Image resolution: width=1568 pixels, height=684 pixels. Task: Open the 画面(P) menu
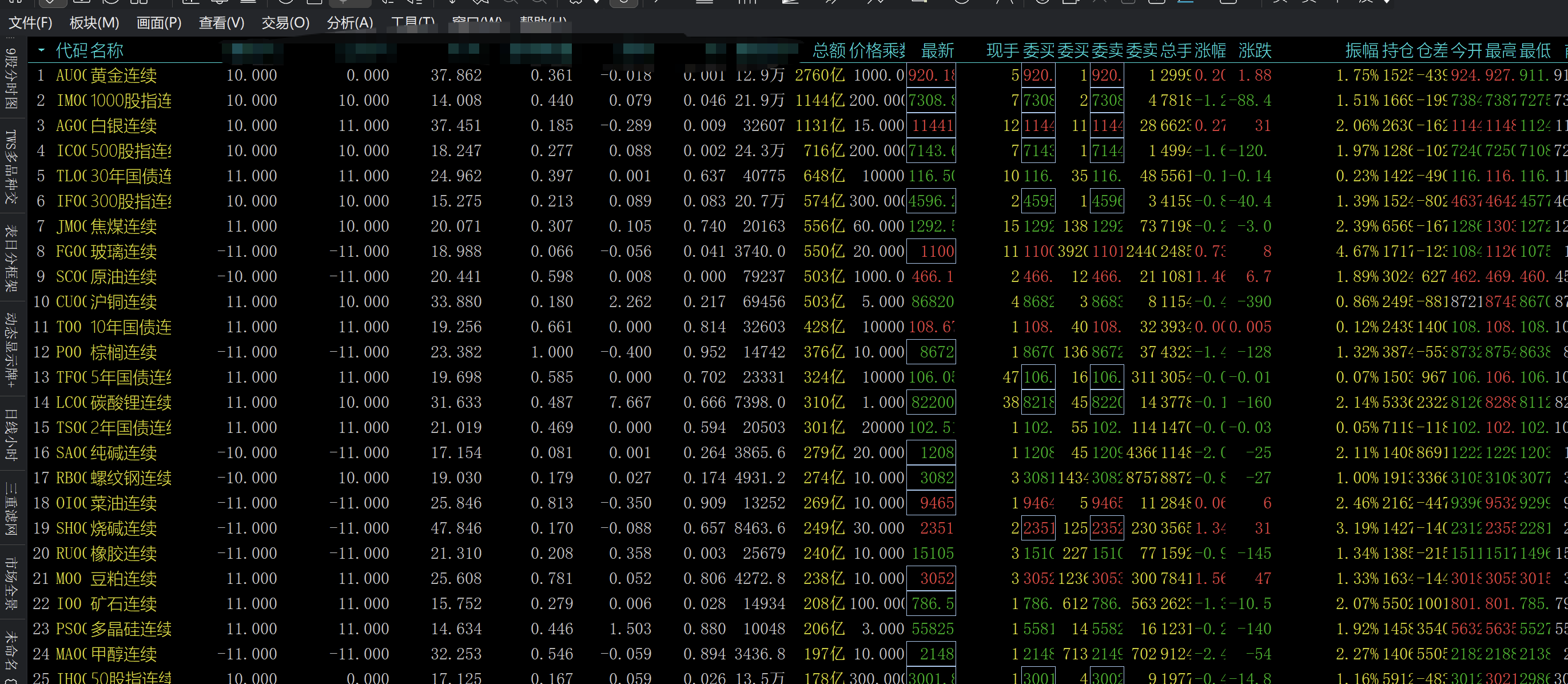point(158,23)
